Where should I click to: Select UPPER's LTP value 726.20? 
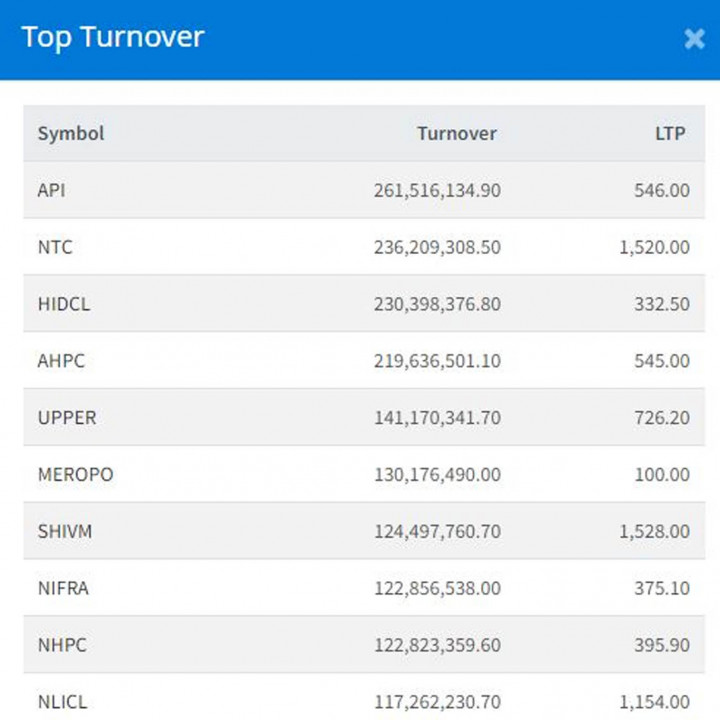[x=661, y=418]
